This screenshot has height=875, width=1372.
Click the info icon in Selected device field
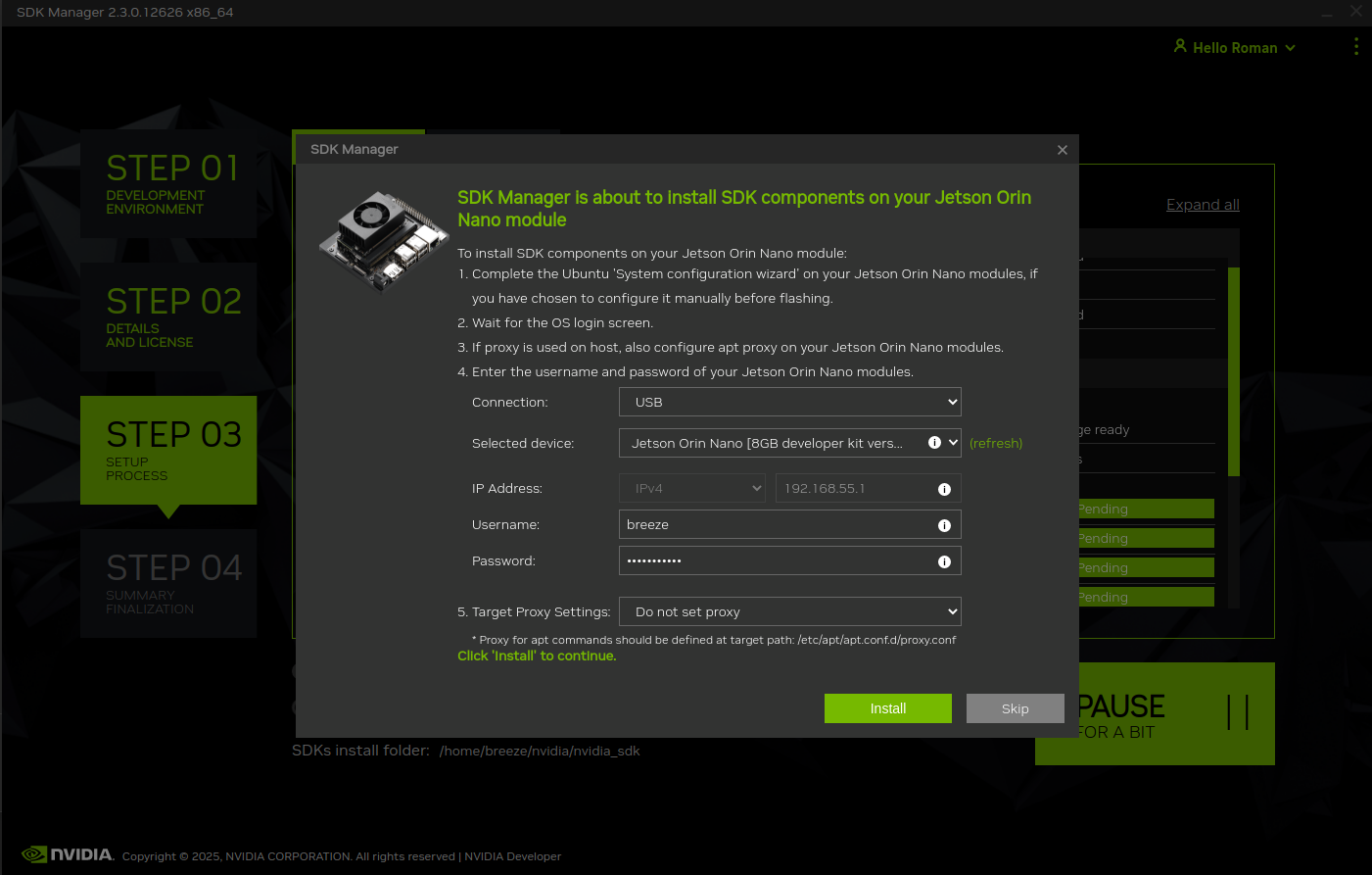click(934, 443)
